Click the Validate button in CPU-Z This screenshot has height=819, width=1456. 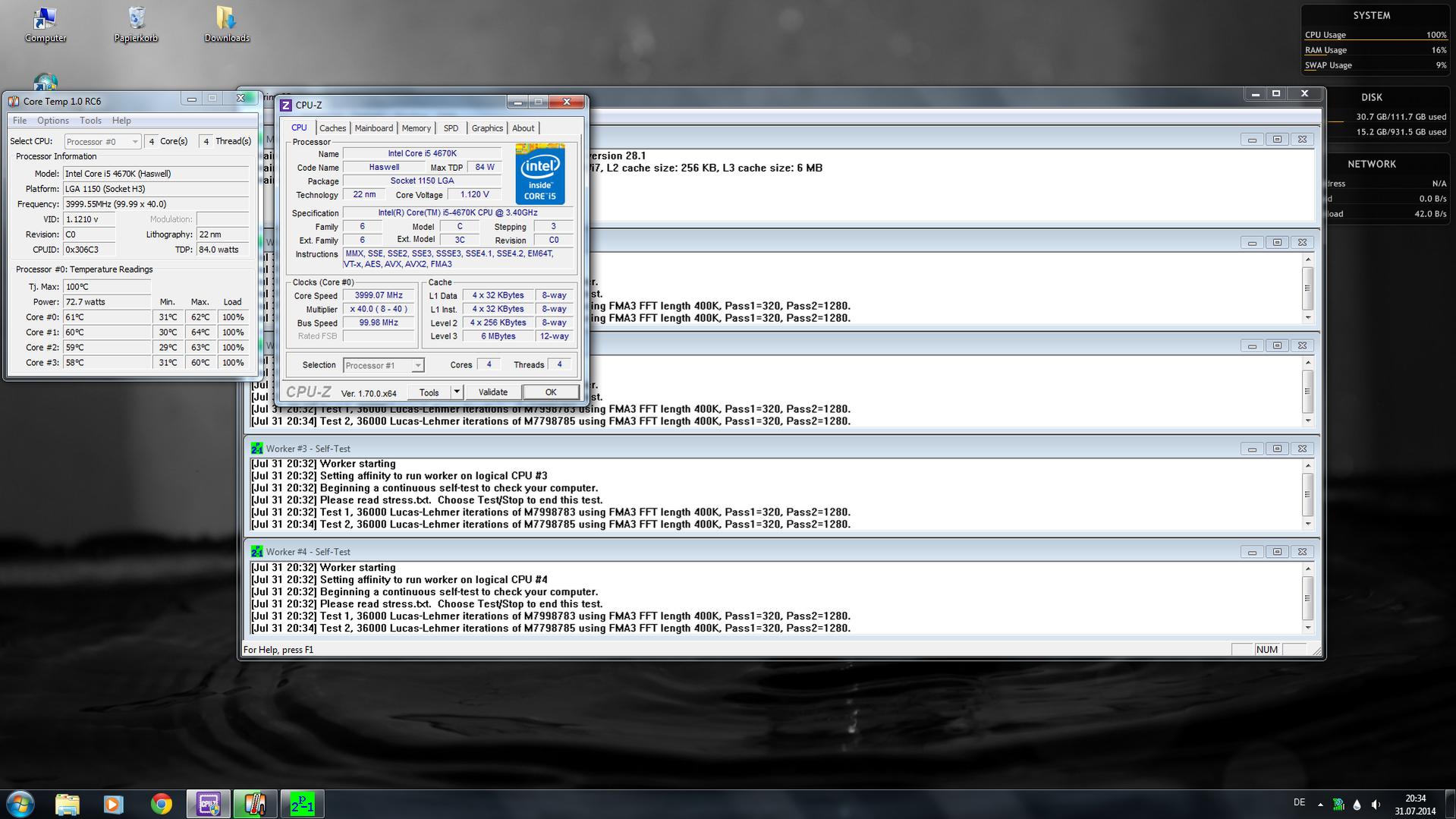[x=493, y=392]
